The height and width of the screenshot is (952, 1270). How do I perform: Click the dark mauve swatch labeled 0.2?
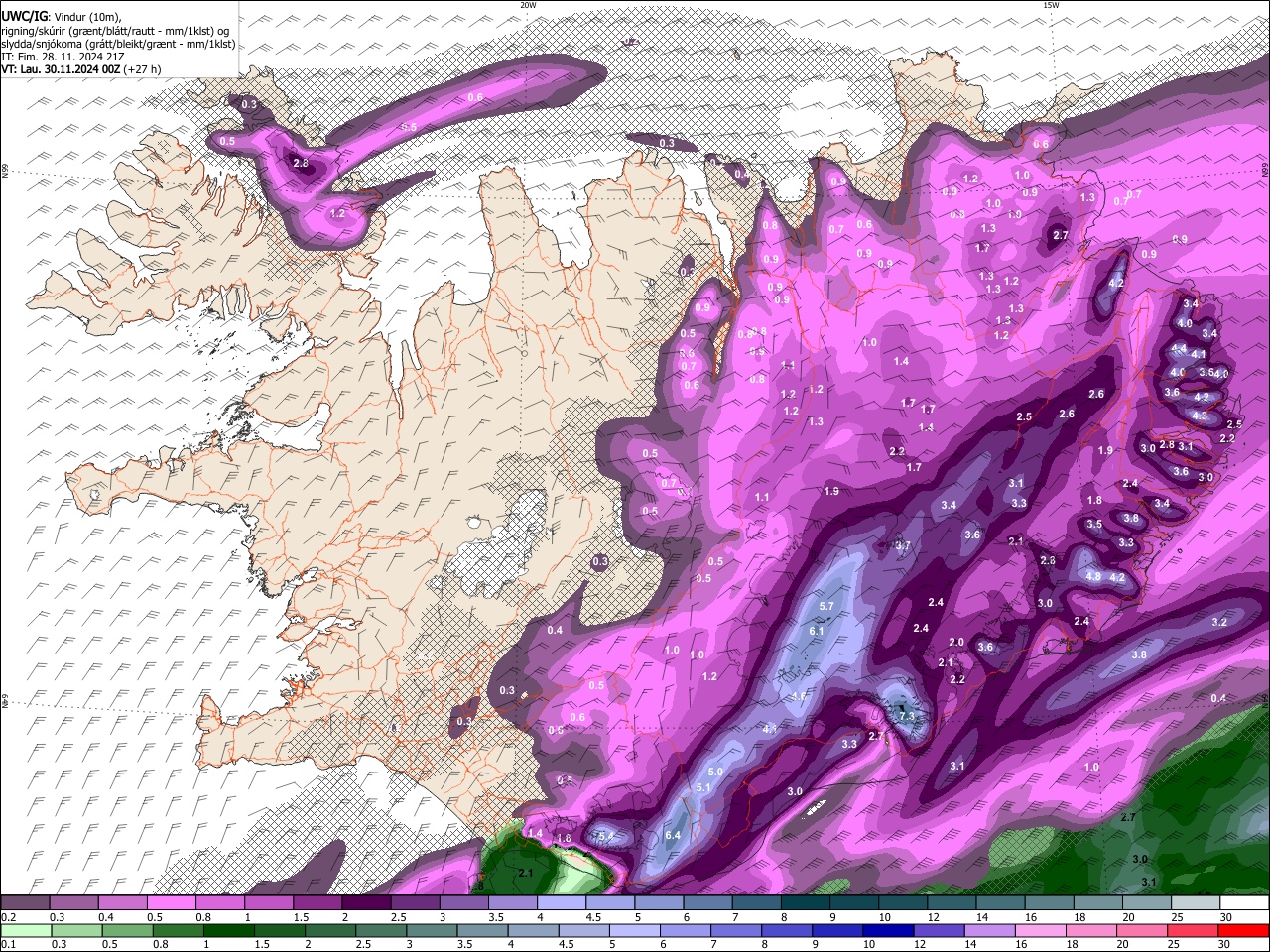25,903
